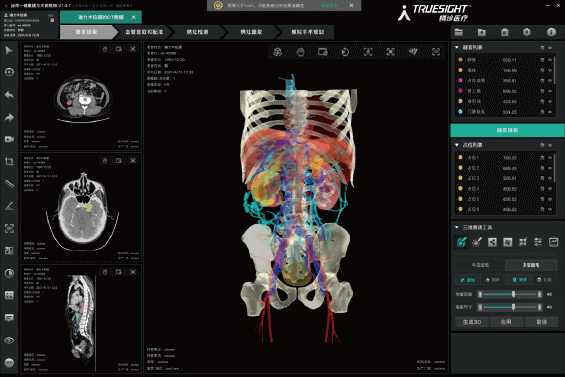Start recording with the video camera icon
Image resolution: width=565 pixels, height=377 pixels.
point(9,139)
